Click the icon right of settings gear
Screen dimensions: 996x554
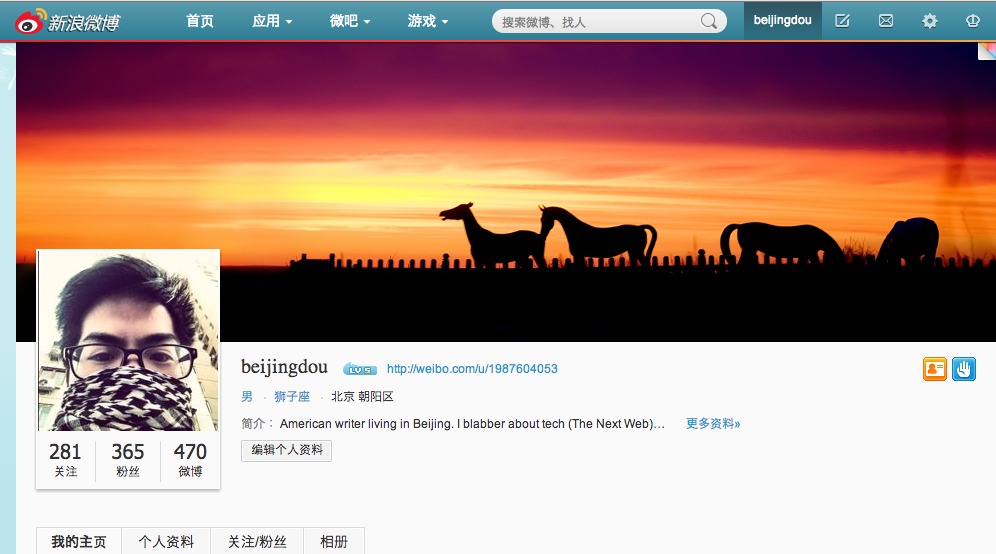pos(972,21)
